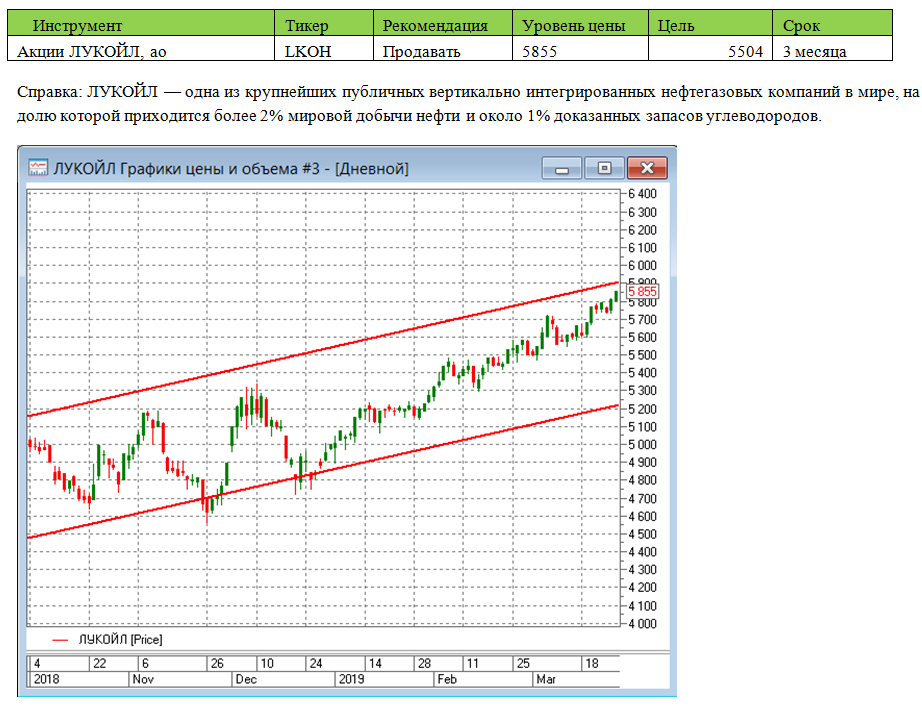This screenshot has height=708, width=922.
Task: Select the upper red channel trendline
Action: click(x=300, y=362)
